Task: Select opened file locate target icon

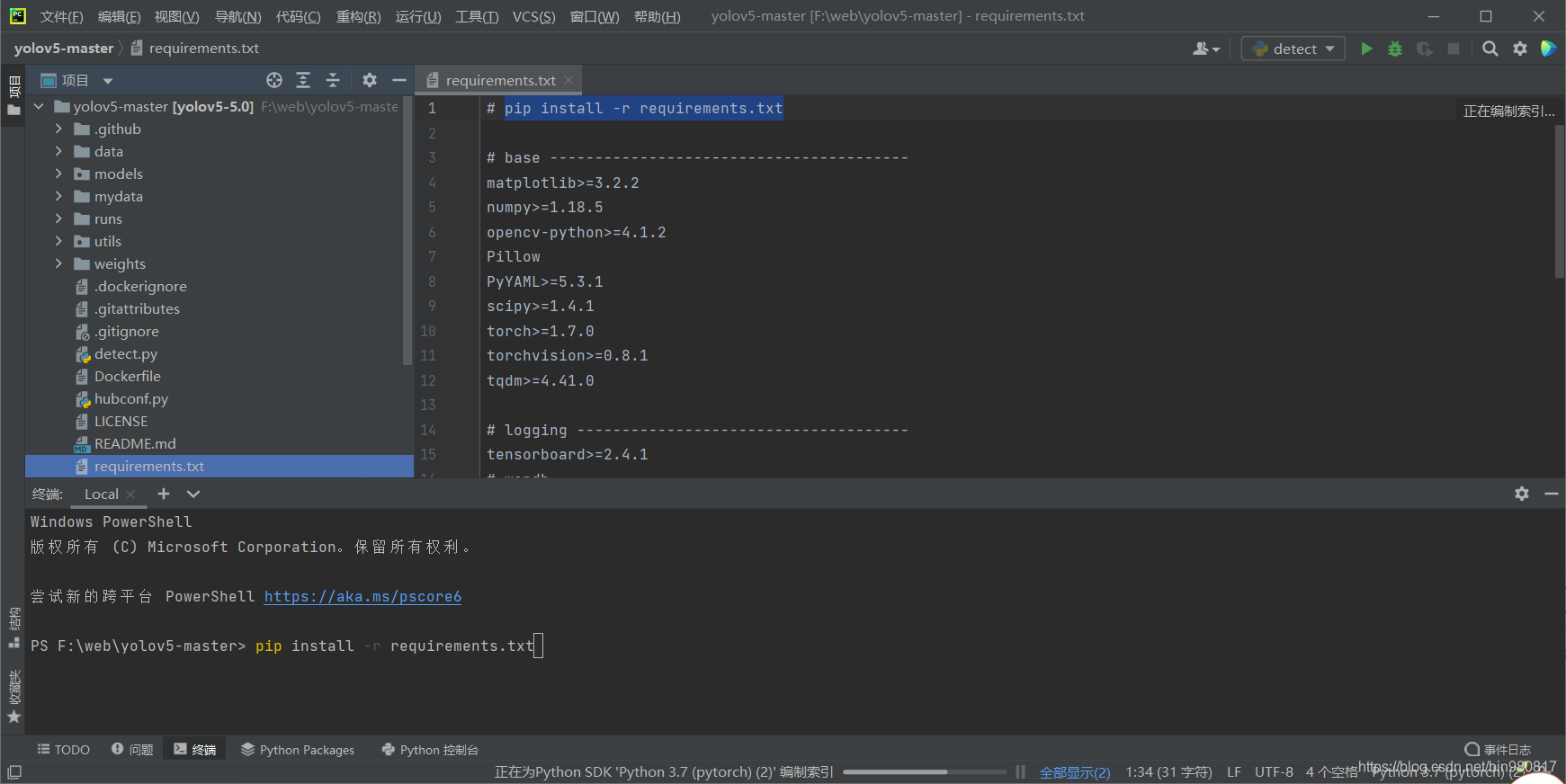Action: click(x=274, y=80)
